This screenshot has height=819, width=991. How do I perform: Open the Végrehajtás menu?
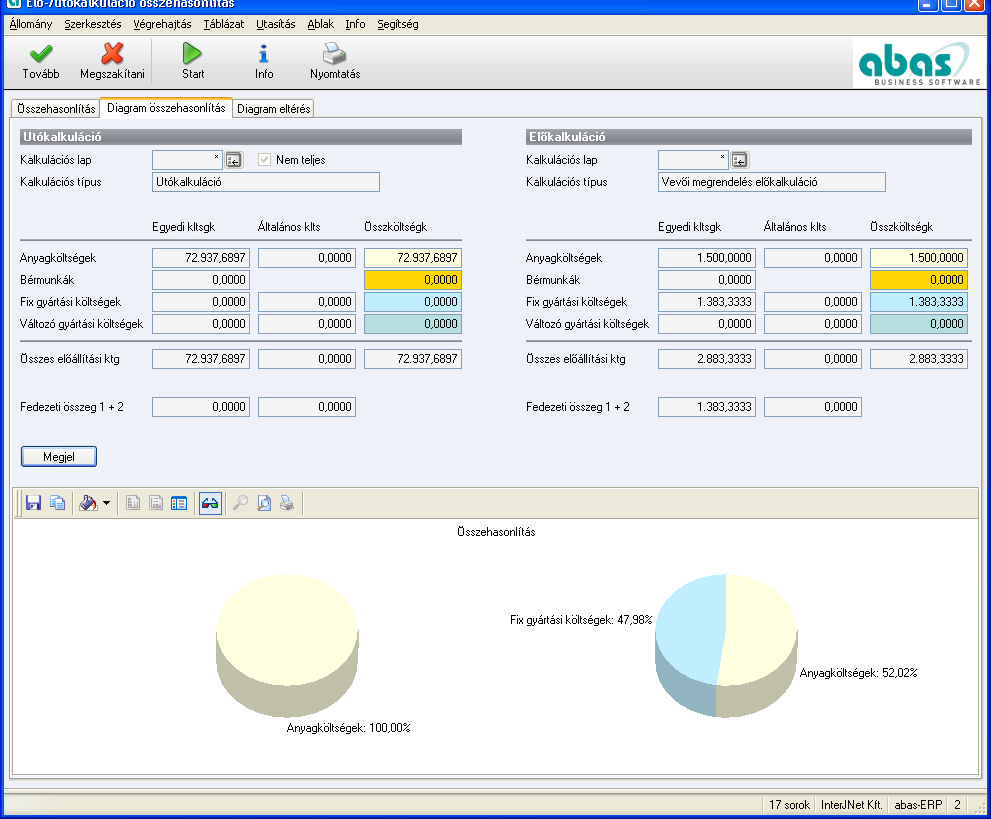click(x=162, y=24)
